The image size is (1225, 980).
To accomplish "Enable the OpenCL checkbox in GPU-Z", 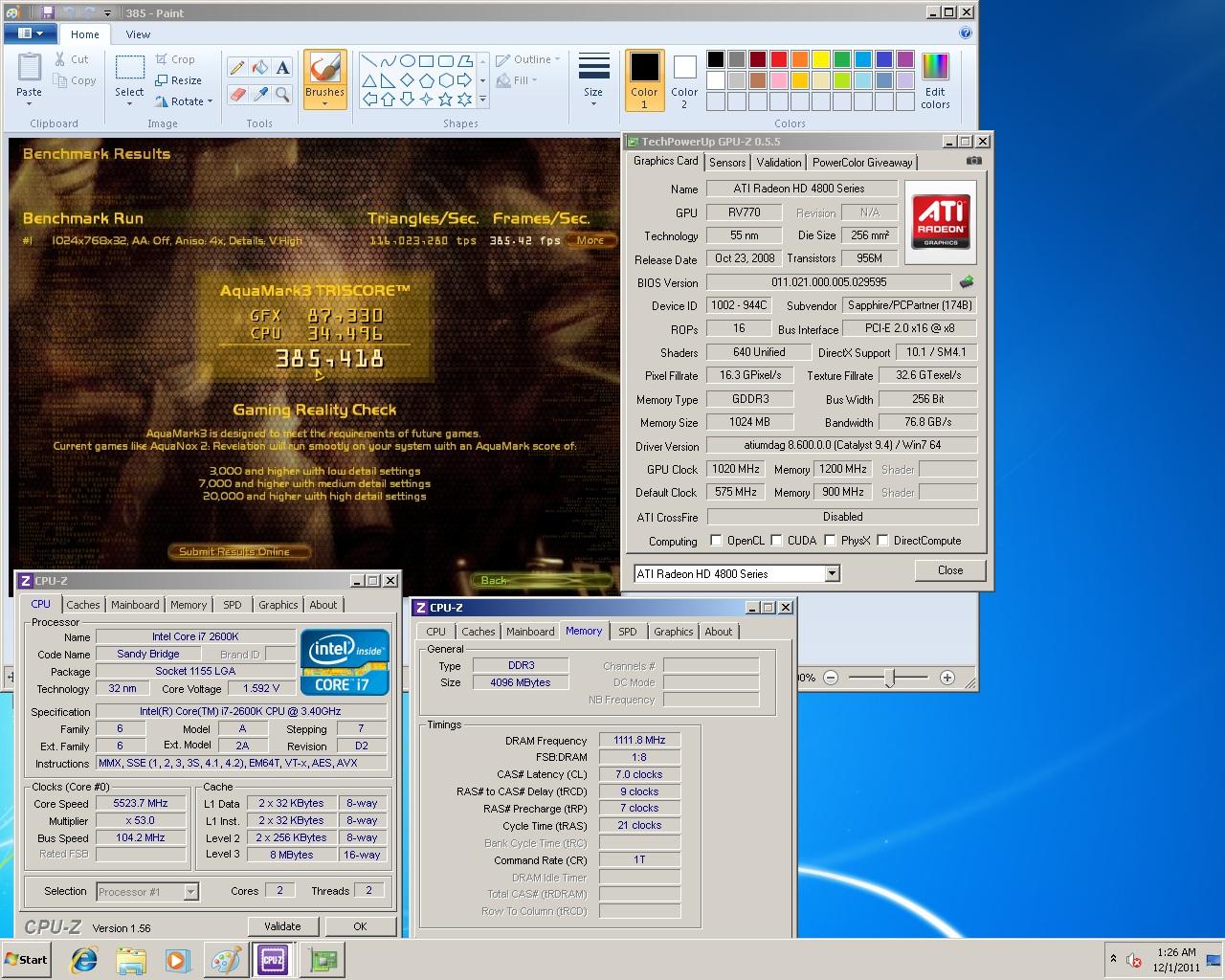I will coord(716,541).
